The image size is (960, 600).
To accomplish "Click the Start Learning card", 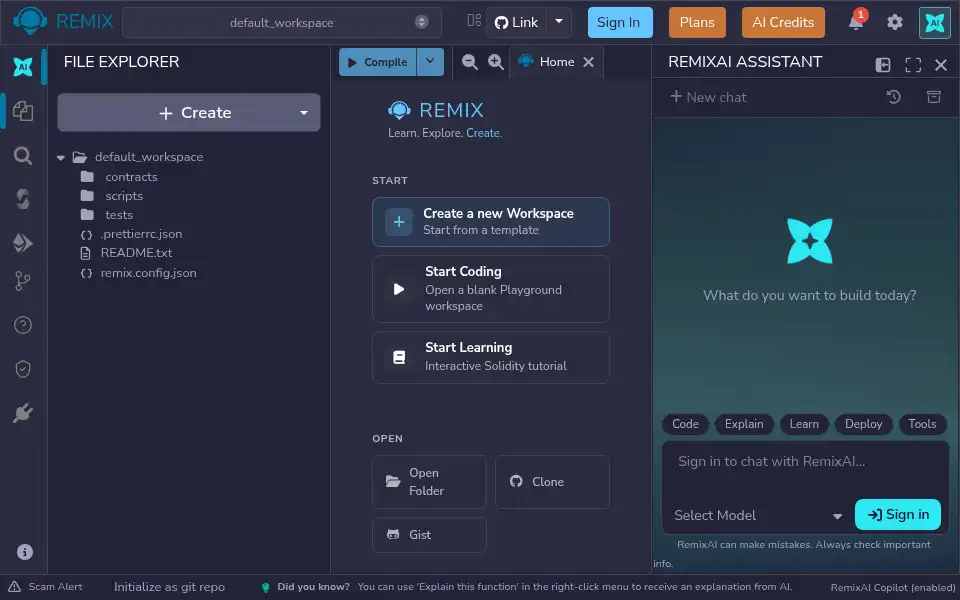I will click(490, 358).
